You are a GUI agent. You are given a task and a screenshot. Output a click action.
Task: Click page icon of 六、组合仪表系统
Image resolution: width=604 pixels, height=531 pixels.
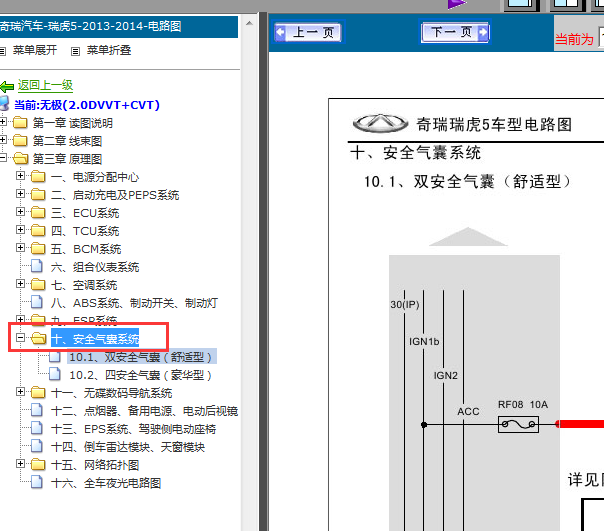click(37, 266)
